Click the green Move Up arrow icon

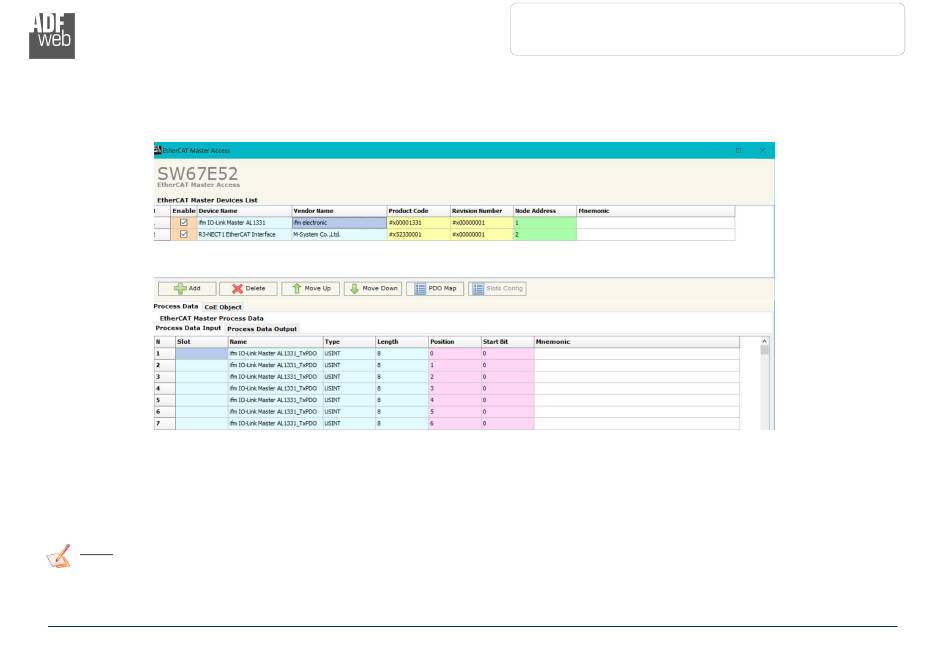(297, 288)
